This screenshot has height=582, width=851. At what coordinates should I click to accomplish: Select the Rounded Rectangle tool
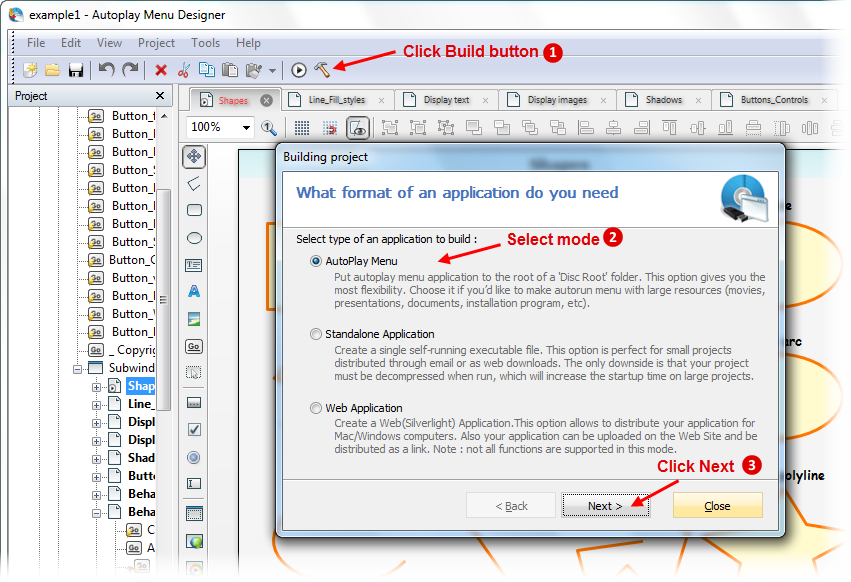[x=194, y=210]
